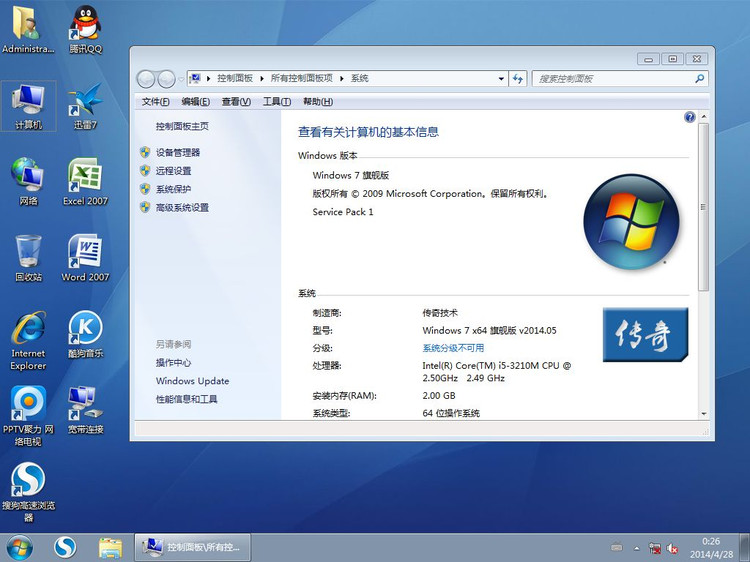The image size is (750, 562).
Task: Open Windows Explorer from the taskbar
Action: pos(110,548)
